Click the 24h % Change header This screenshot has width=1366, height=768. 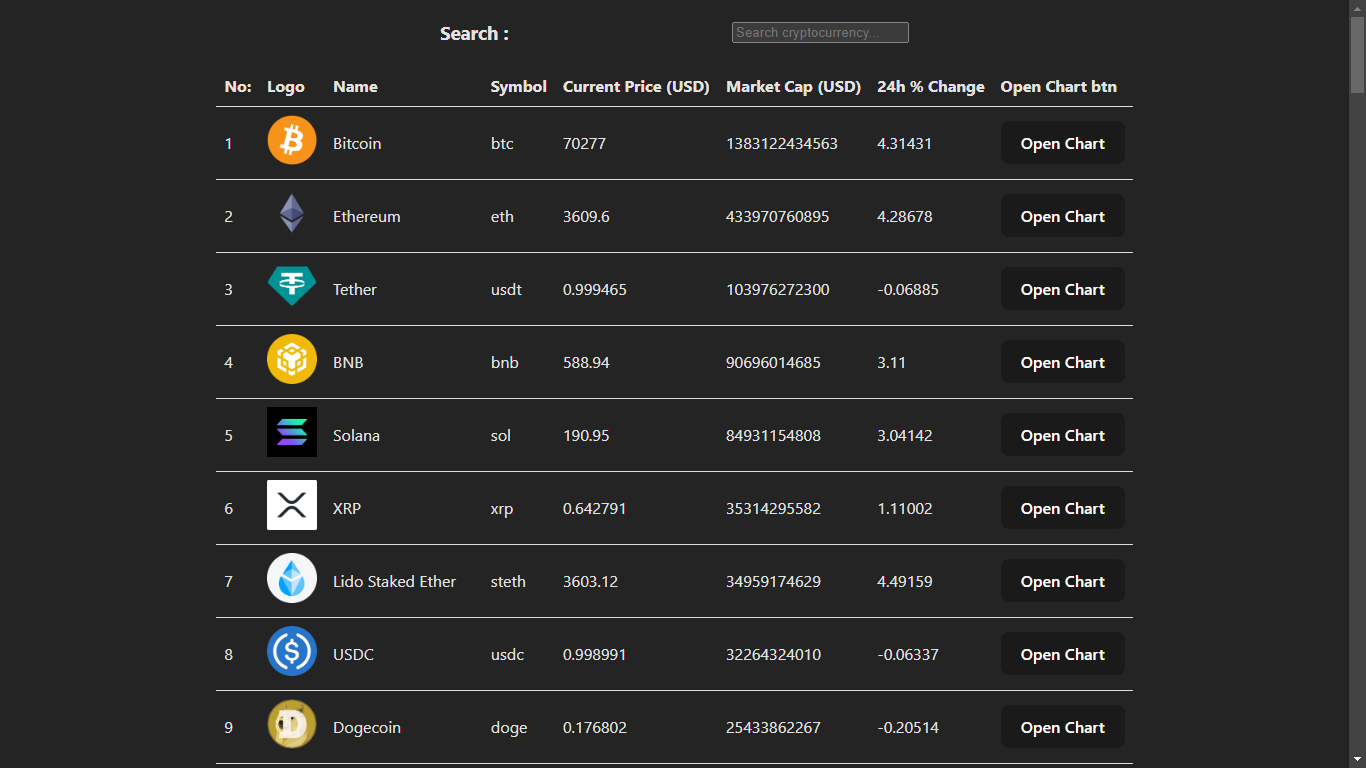[930, 87]
